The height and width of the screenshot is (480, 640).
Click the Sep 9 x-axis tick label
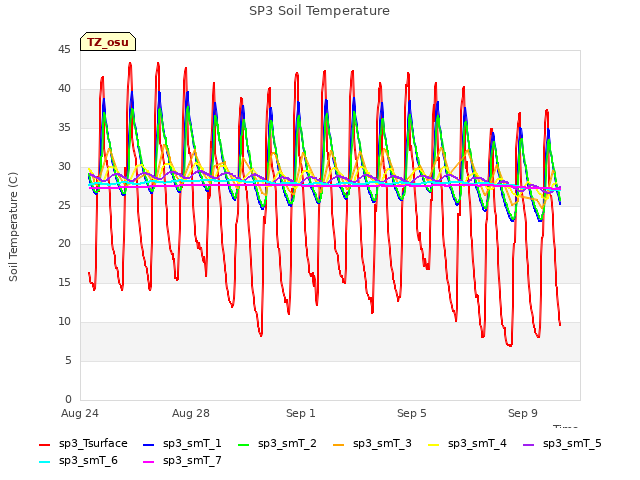(523, 413)
